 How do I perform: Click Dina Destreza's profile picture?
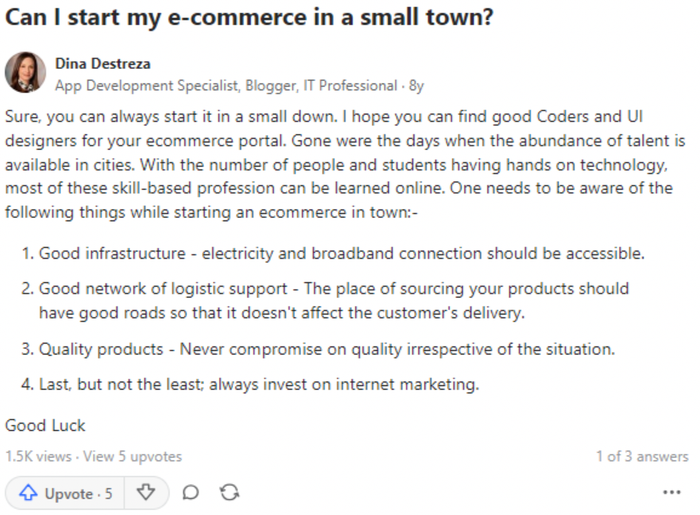tap(25, 73)
